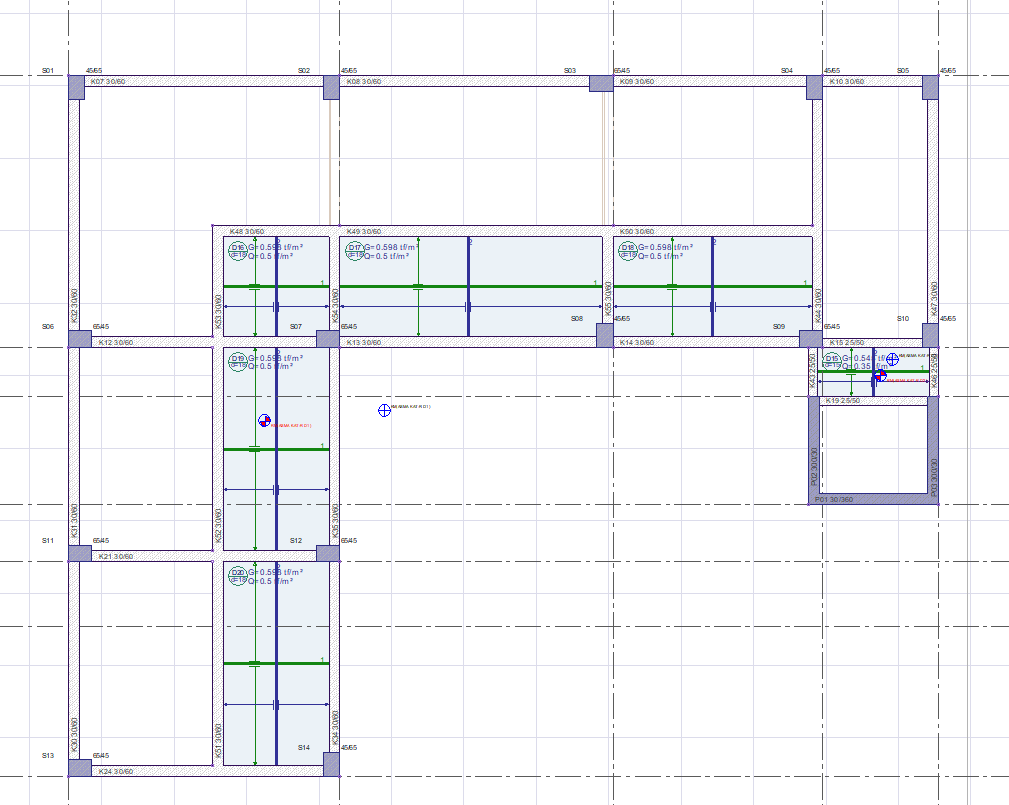Click column S08 square
This screenshot has width=1009, height=805.
coord(604,336)
